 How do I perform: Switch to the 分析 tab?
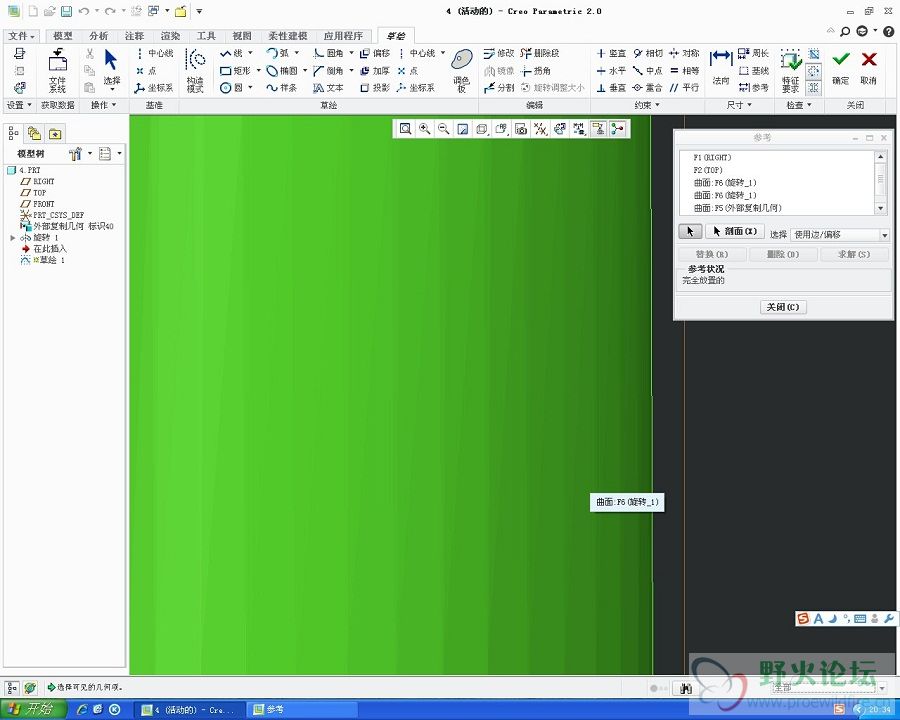tap(99, 36)
